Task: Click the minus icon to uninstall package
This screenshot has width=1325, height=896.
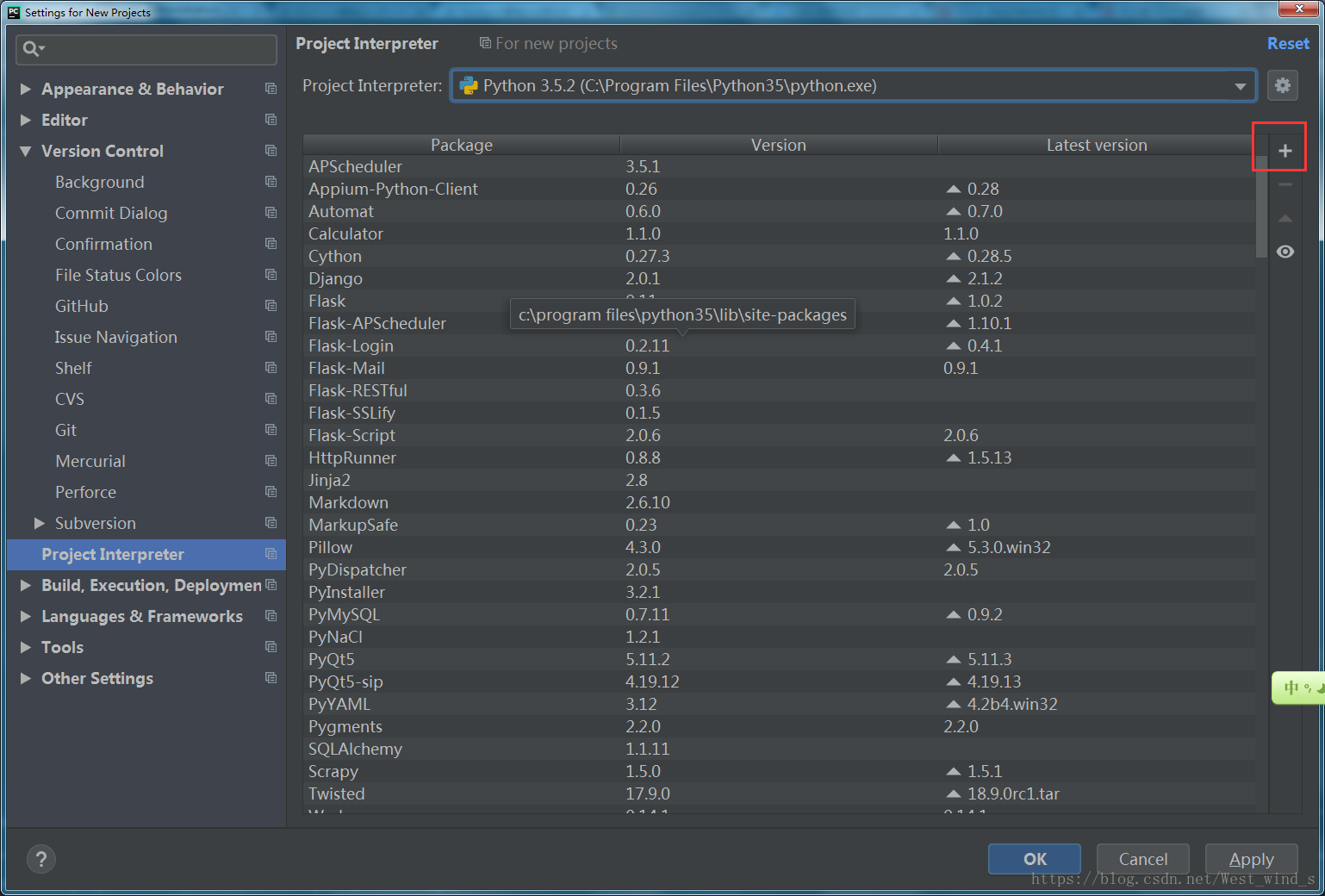Action: click(x=1285, y=184)
